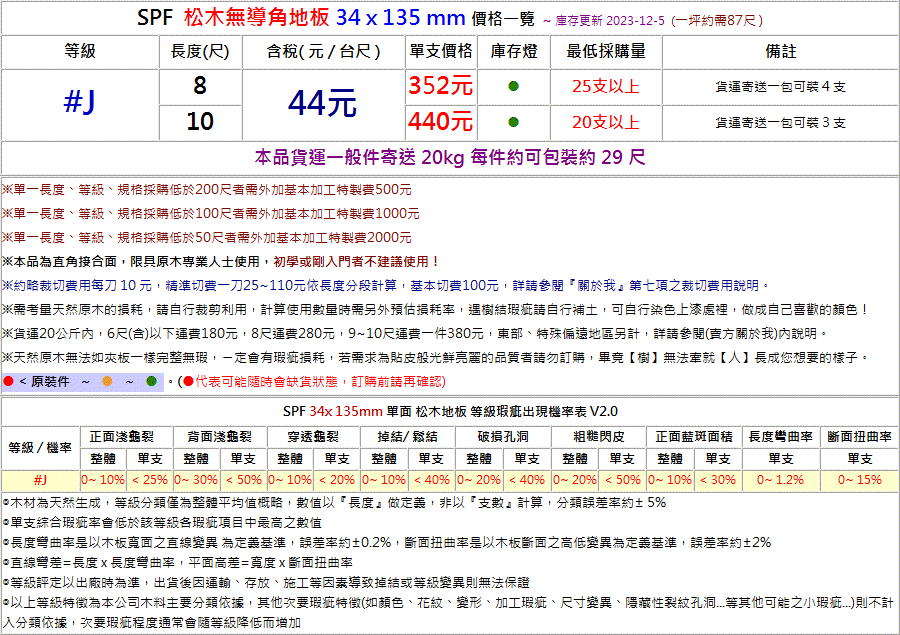Image resolution: width=900 pixels, height=635 pixels.
Task: Click the 斷面扭曲率 column header
Action: coord(859,437)
